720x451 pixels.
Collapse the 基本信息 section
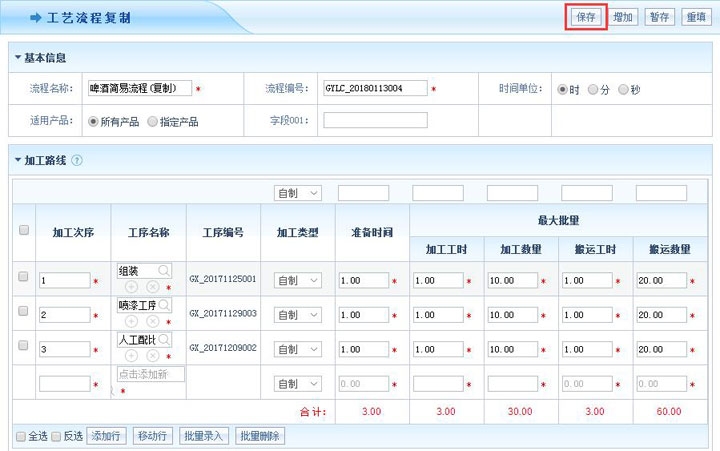pos(18,57)
